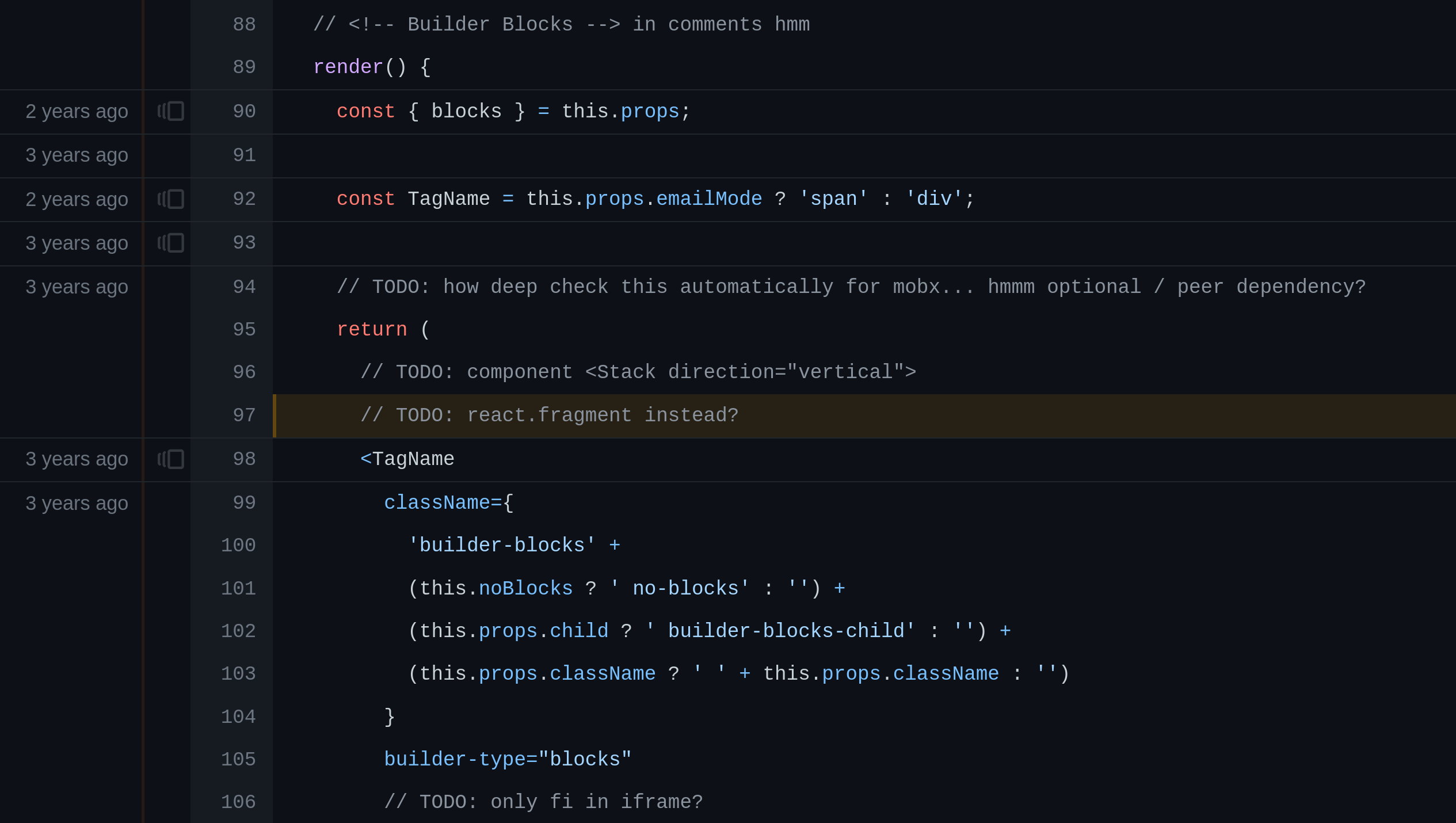Open '3 years ago' commit for line 98
Viewport: 1456px width, 823px height.
click(77, 459)
